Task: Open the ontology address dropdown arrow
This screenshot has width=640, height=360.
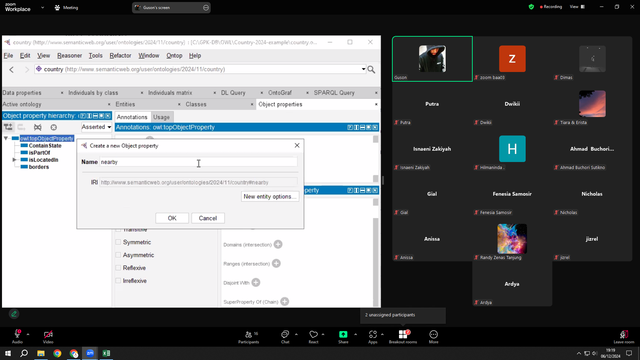Action: pos(363,69)
